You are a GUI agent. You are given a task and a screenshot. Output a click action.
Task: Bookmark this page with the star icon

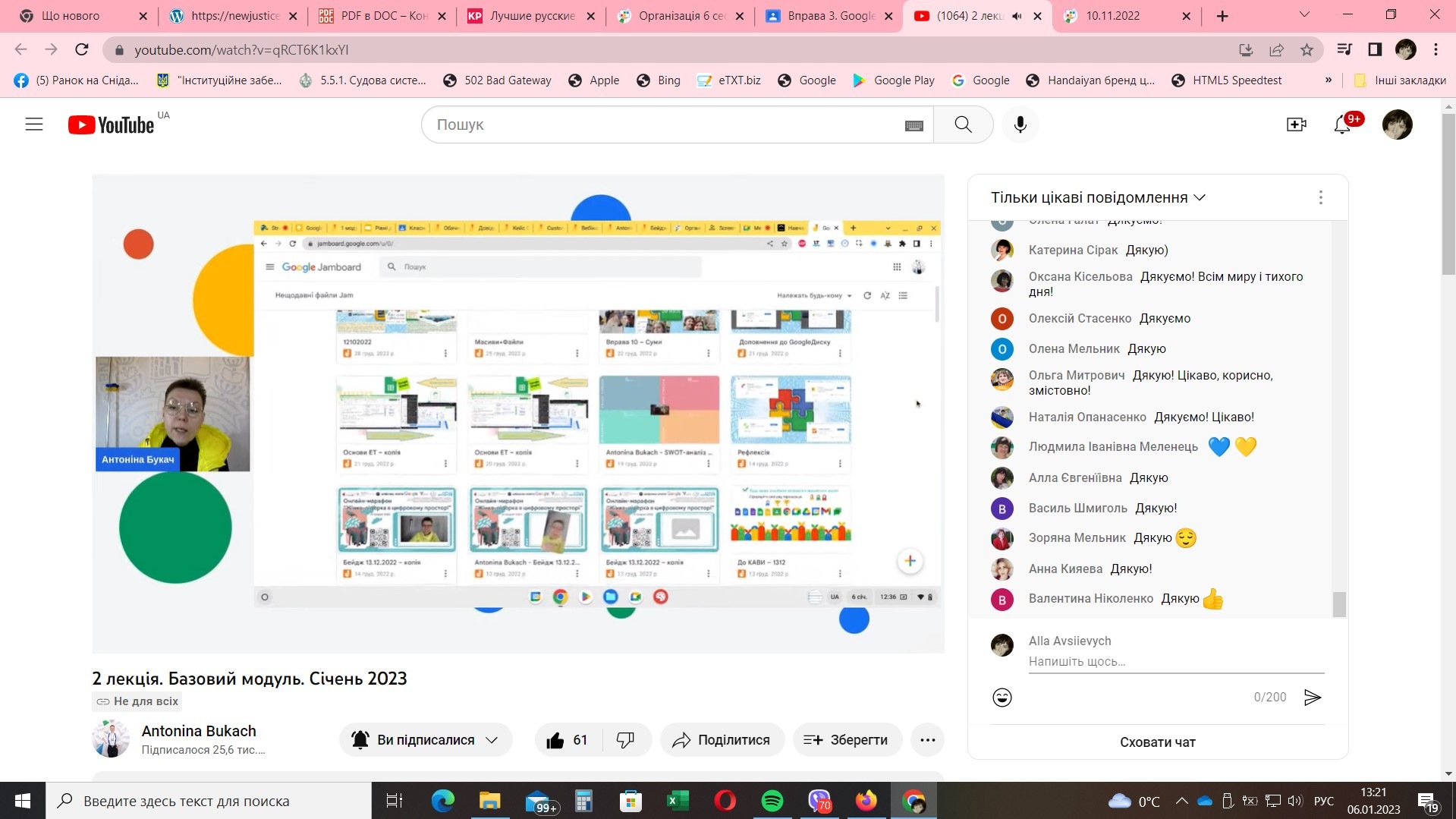[x=1307, y=50]
